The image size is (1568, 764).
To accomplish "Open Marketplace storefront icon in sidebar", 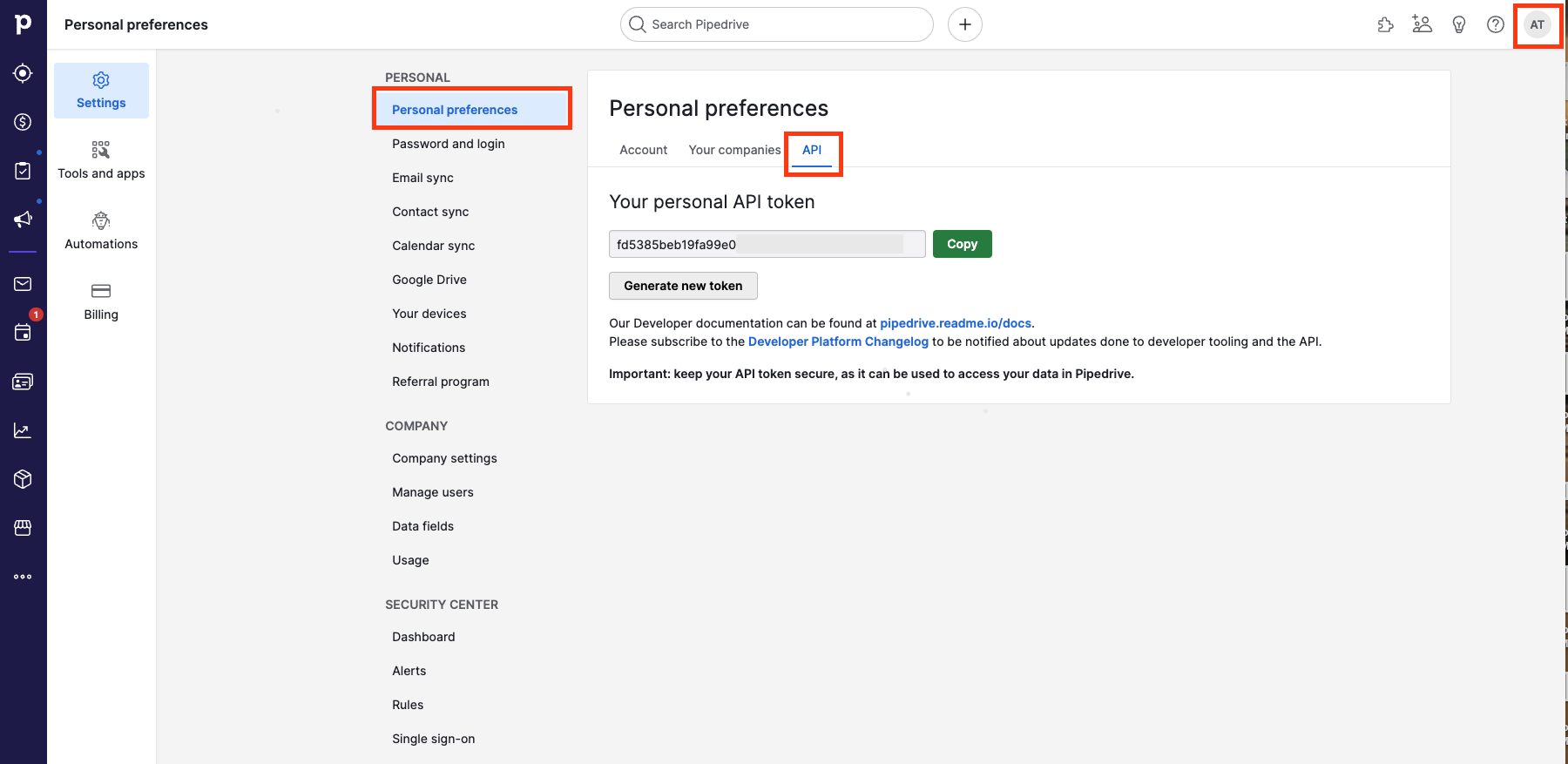I will click(24, 528).
